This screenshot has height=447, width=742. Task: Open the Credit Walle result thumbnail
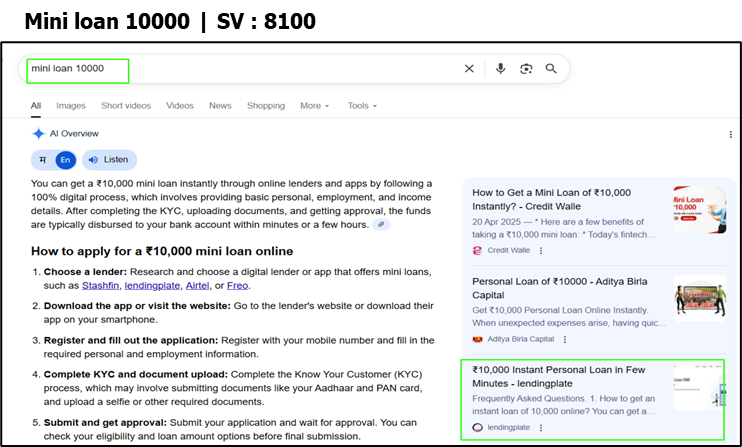point(699,210)
